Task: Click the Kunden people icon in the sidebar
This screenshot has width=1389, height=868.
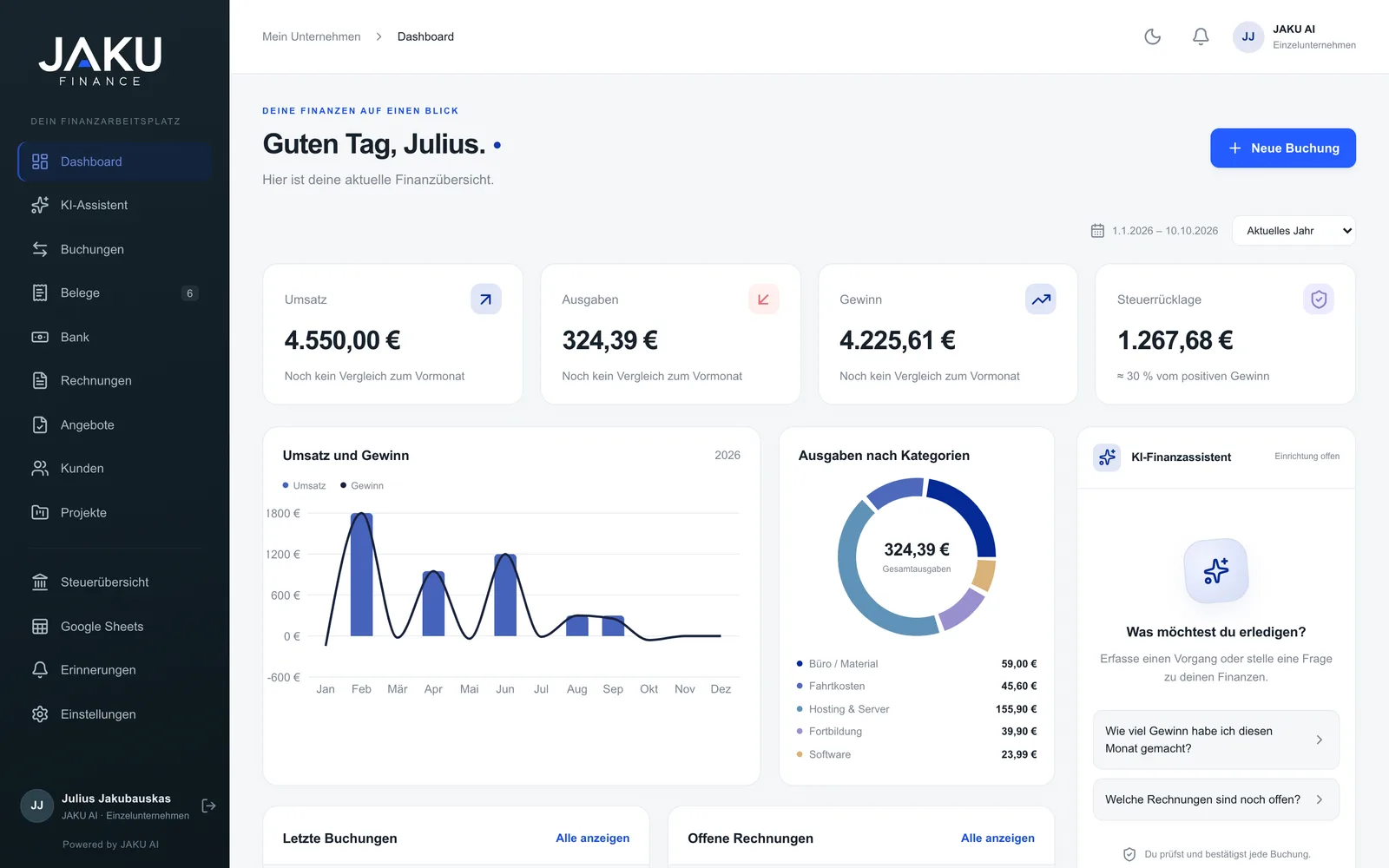Action: coord(40,468)
